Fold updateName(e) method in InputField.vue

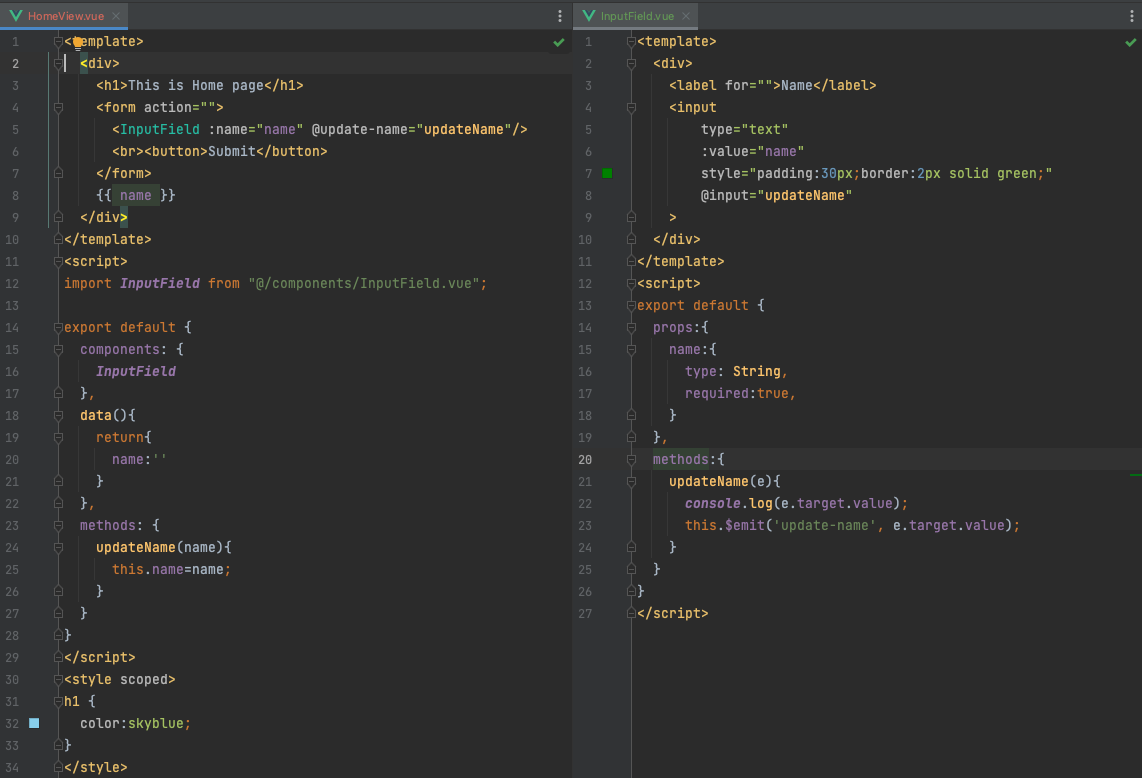(x=631, y=482)
